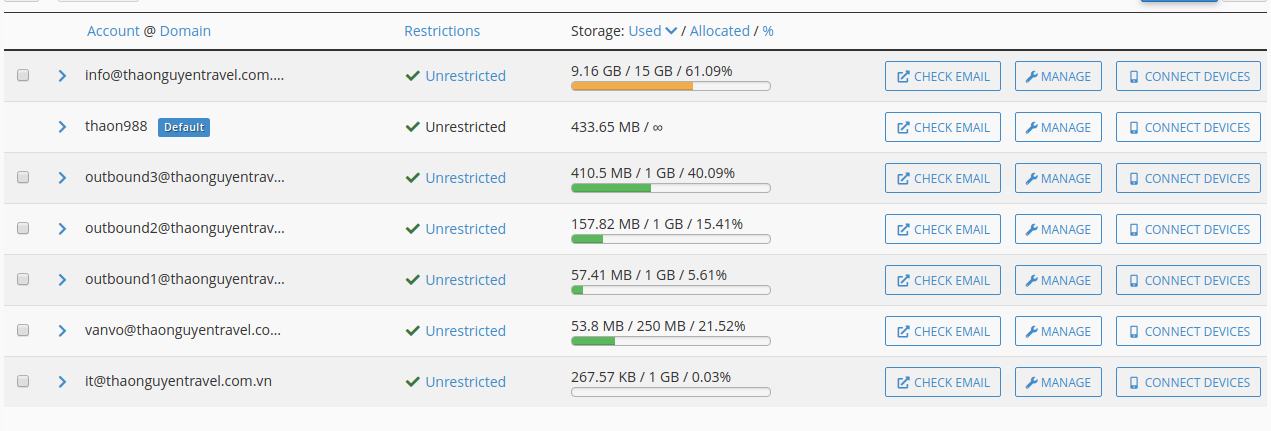Click wrench icon for outbound1 Manage

pyautogui.click(x=1032, y=280)
